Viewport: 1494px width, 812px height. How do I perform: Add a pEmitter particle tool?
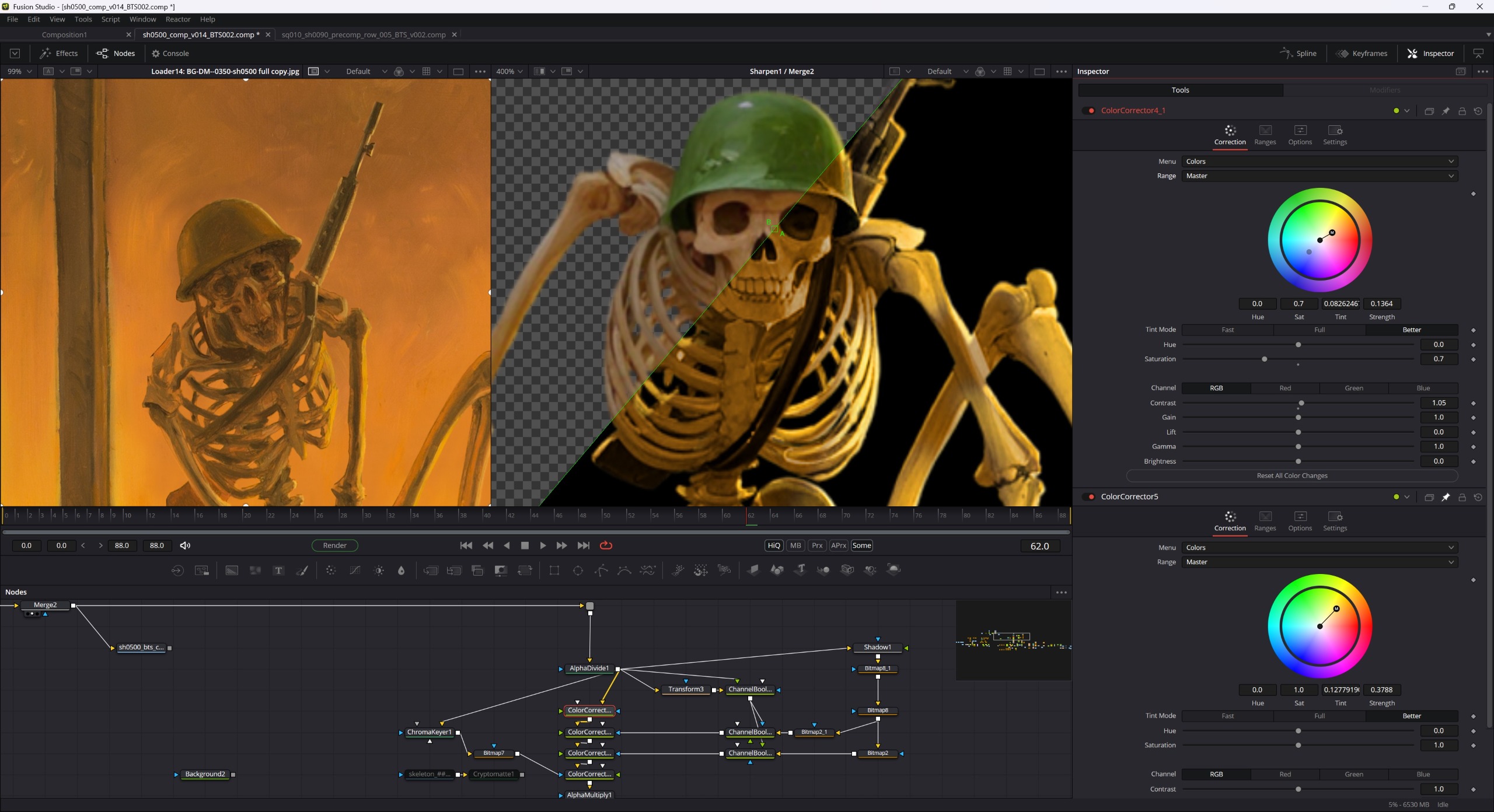click(677, 570)
